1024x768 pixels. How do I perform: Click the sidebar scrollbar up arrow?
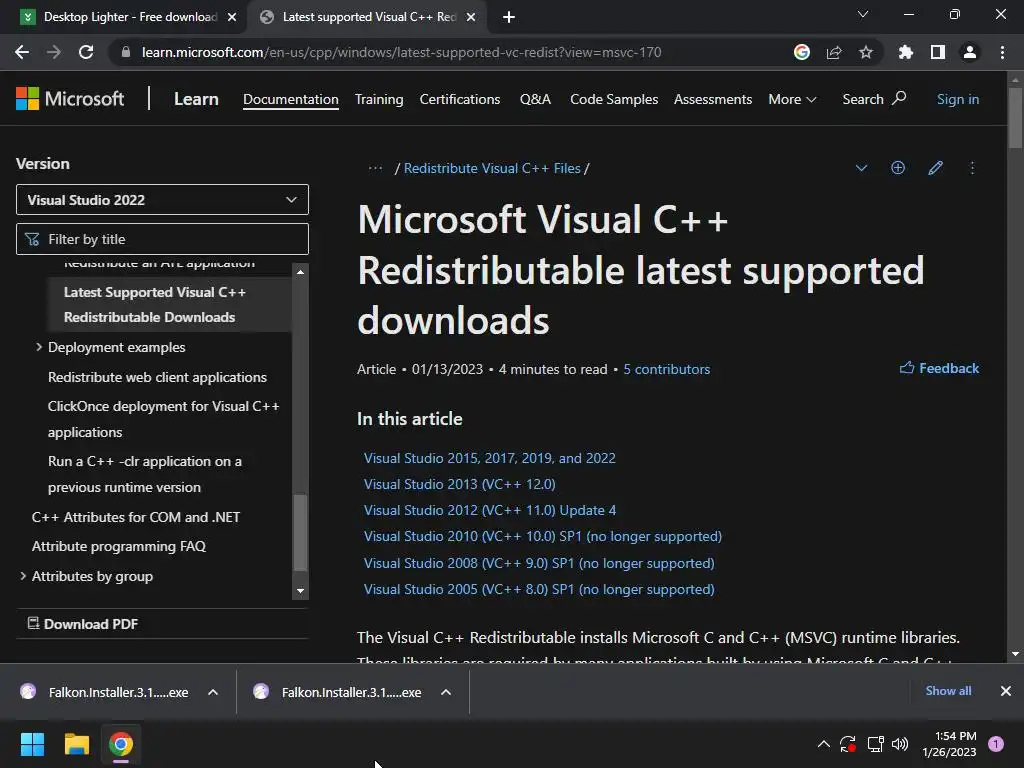pyautogui.click(x=300, y=272)
